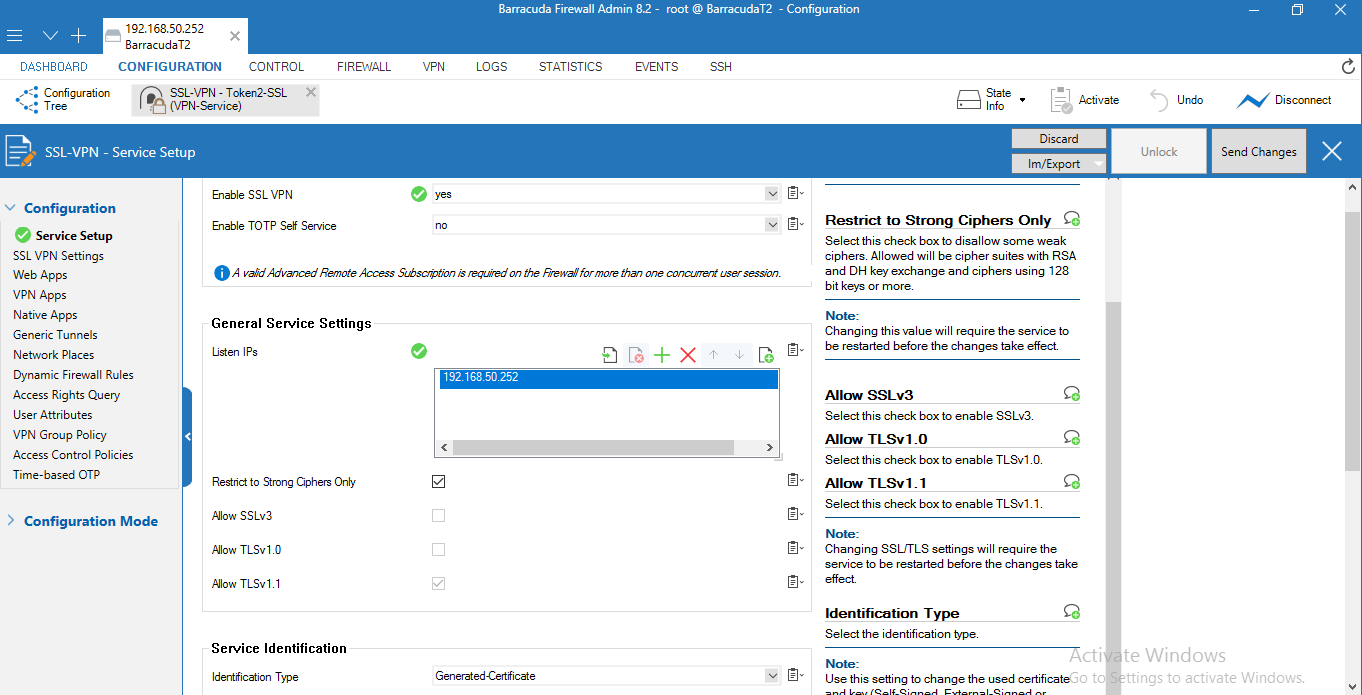
Task: Open Time-based OTP in sidebar
Action: 56,475
